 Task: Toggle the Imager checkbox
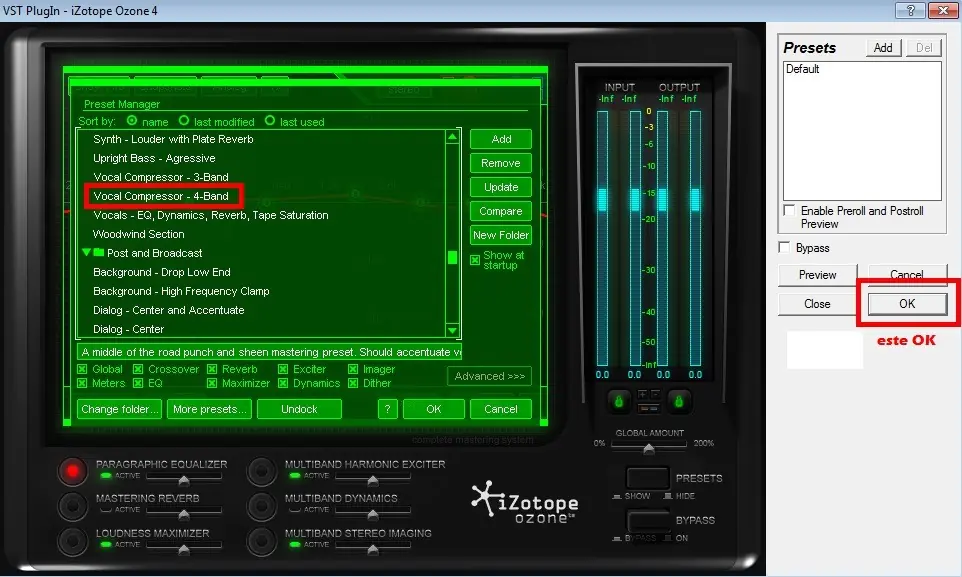tap(353, 369)
